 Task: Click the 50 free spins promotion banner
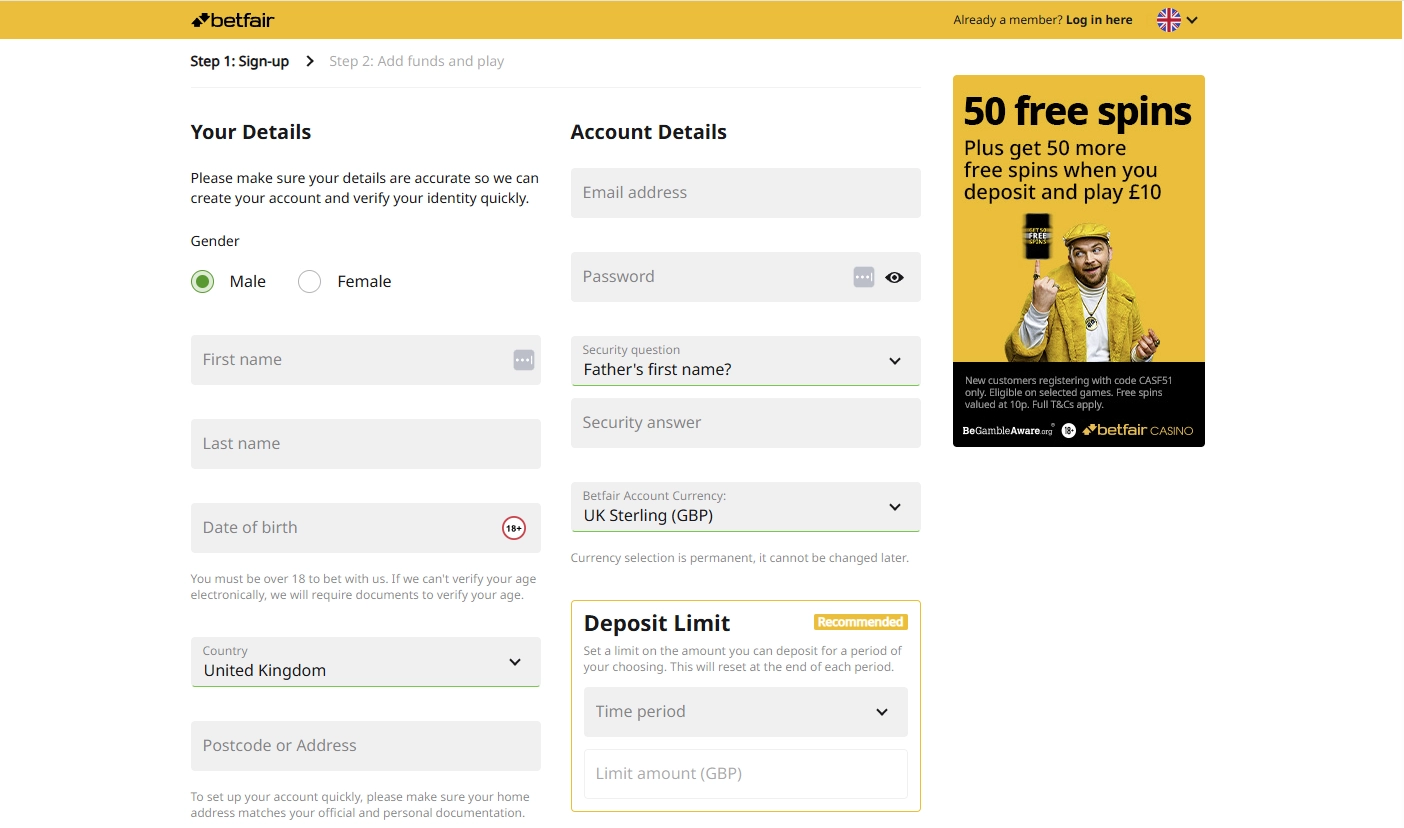tap(1078, 259)
